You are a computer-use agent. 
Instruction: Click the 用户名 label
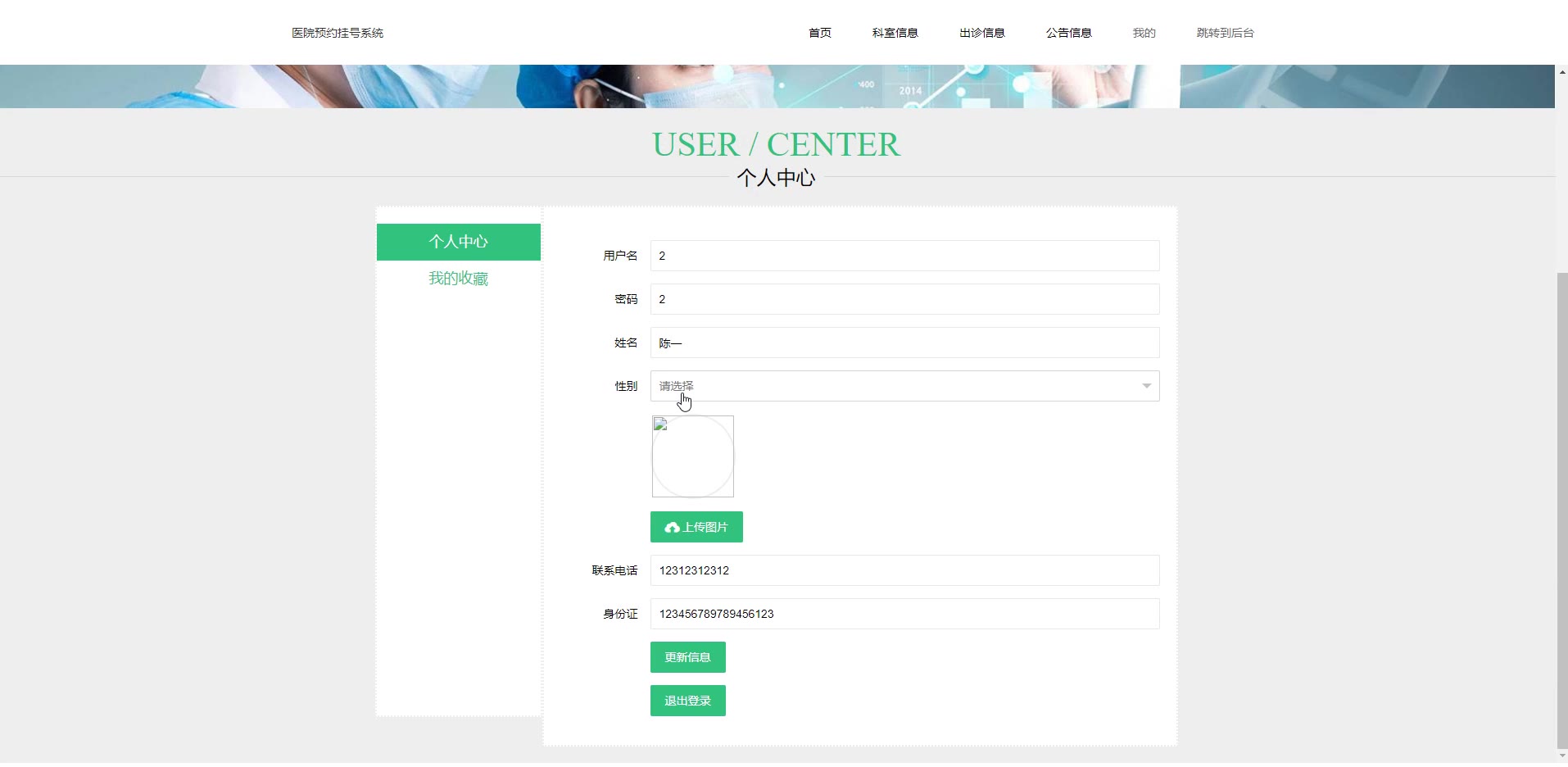click(x=620, y=256)
